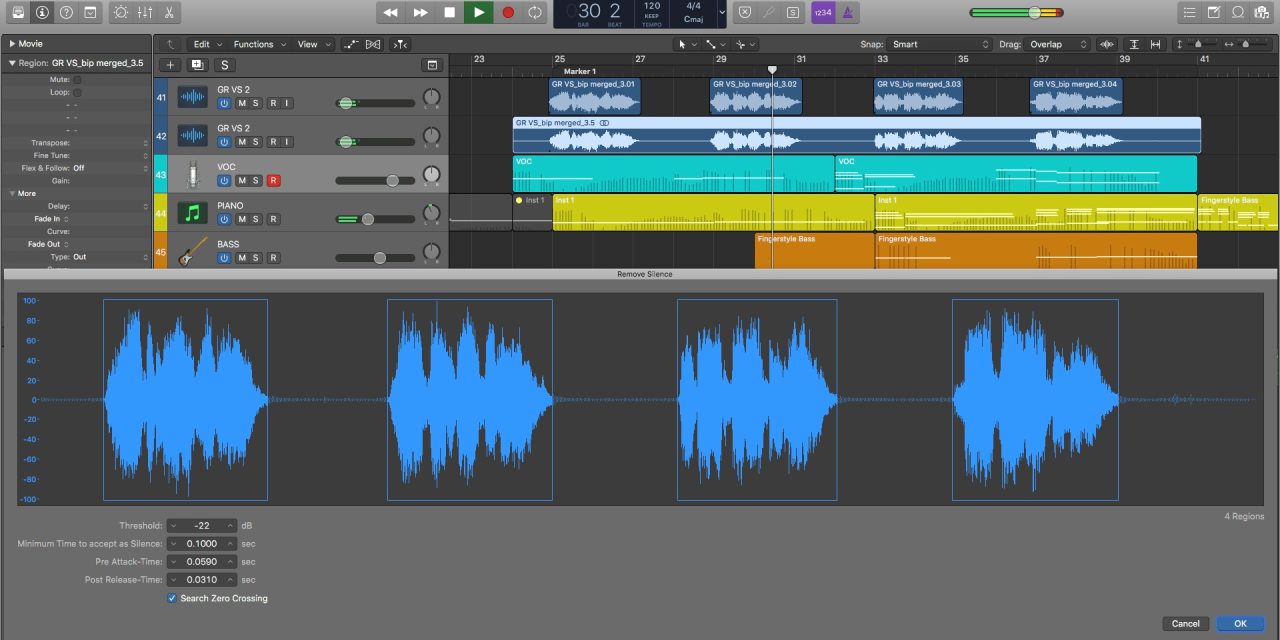Start playback with the green Play button
This screenshot has width=1280, height=640.
tap(478, 12)
